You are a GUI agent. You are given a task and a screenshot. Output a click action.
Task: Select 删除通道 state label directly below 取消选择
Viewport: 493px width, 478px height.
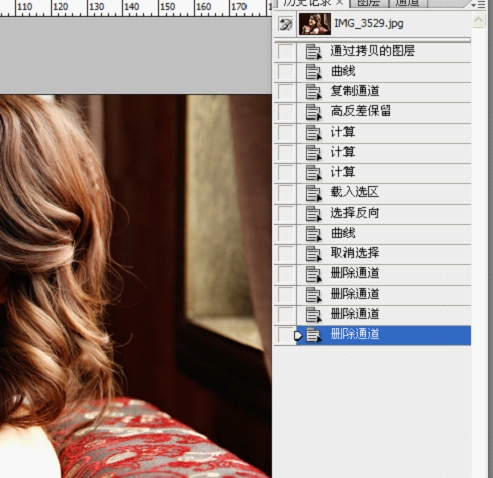coord(355,273)
